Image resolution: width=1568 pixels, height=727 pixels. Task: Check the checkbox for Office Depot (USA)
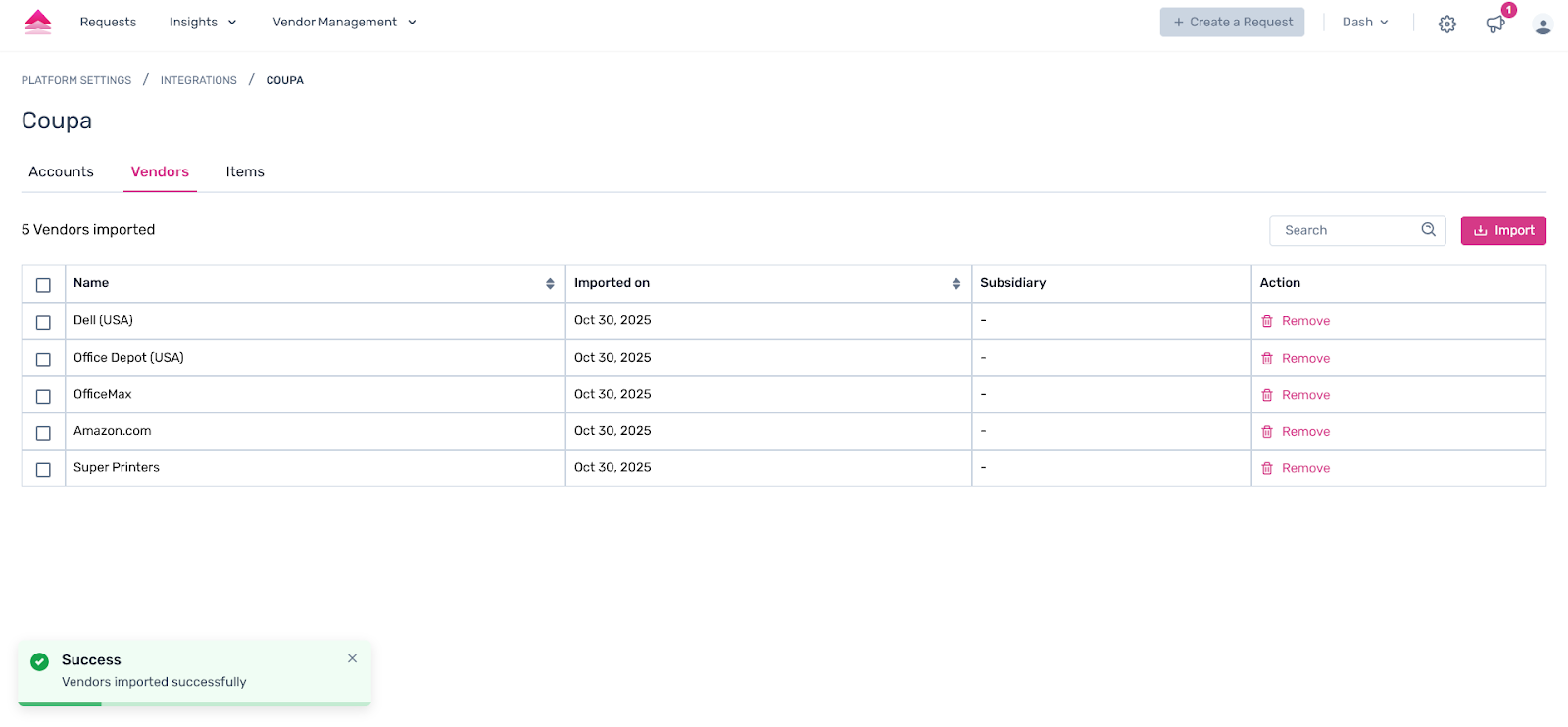click(42, 359)
